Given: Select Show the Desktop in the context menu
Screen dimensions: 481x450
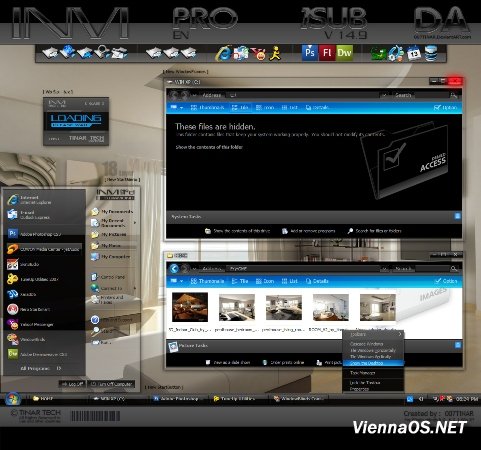Looking at the screenshot, I should [x=373, y=363].
